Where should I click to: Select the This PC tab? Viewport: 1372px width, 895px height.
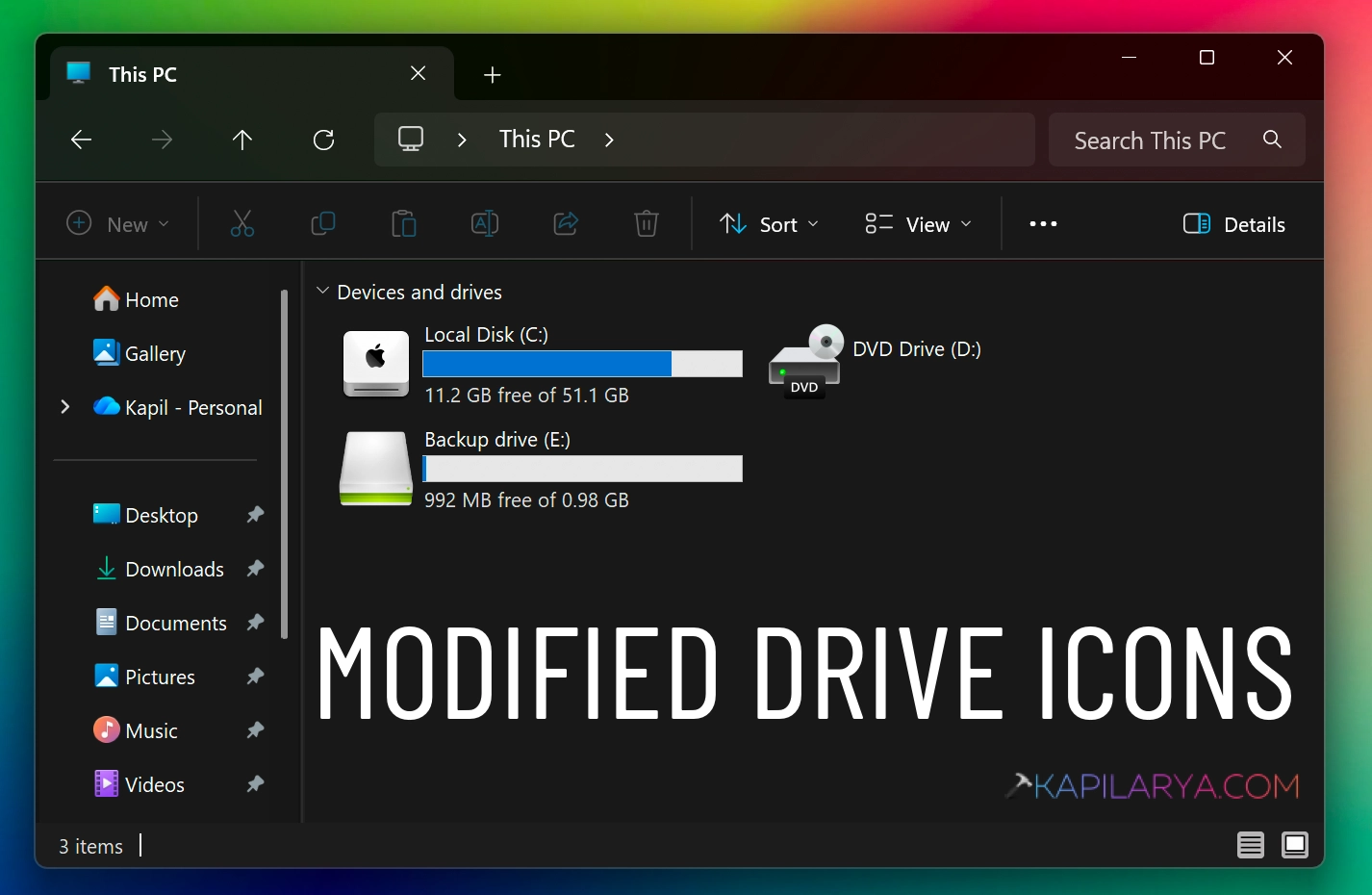pyautogui.click(x=250, y=74)
